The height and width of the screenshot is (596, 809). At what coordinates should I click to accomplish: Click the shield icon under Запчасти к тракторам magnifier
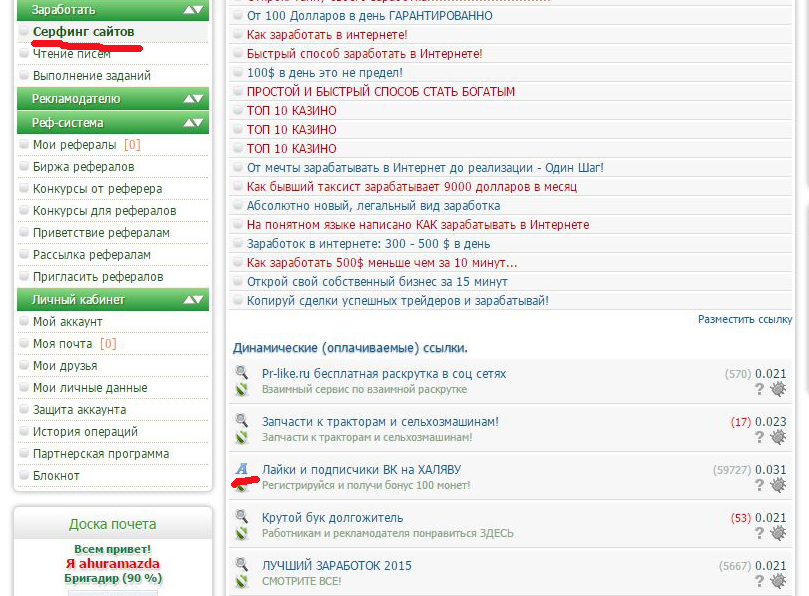[241, 438]
